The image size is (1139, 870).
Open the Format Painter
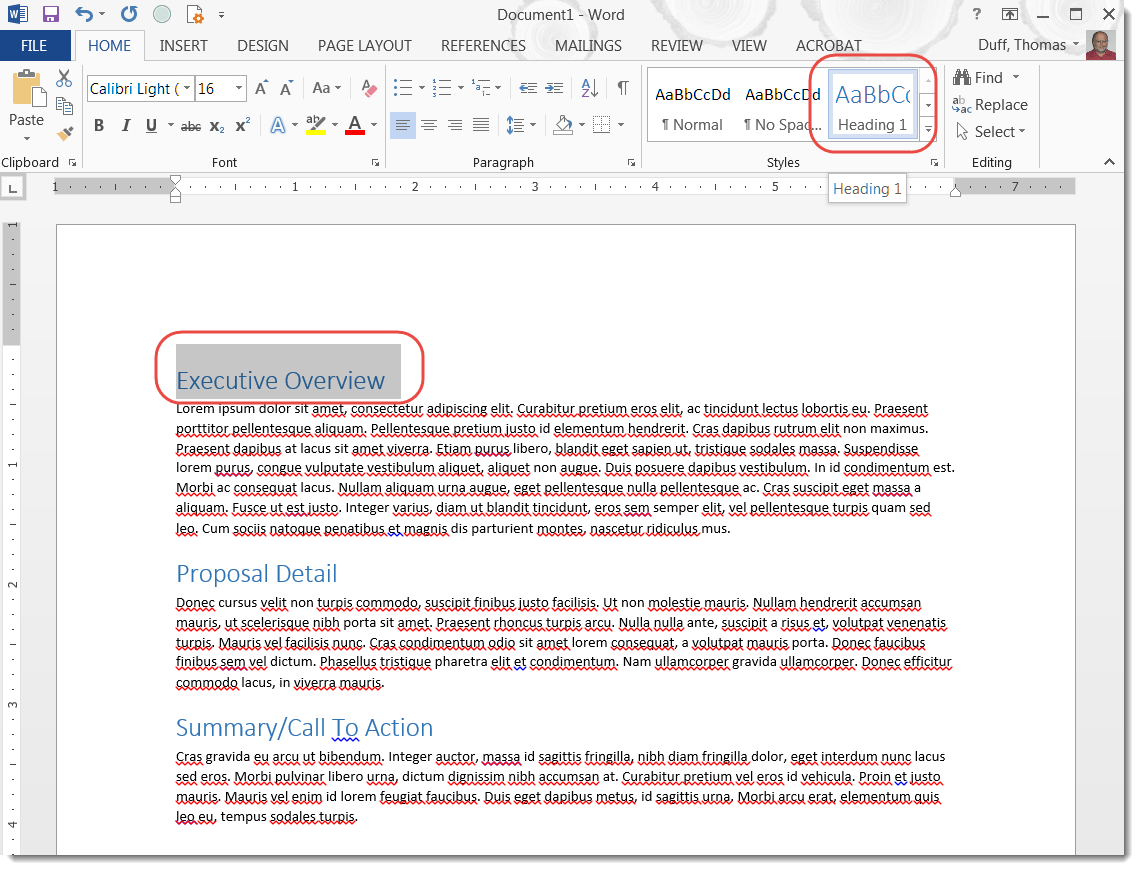tap(65, 133)
